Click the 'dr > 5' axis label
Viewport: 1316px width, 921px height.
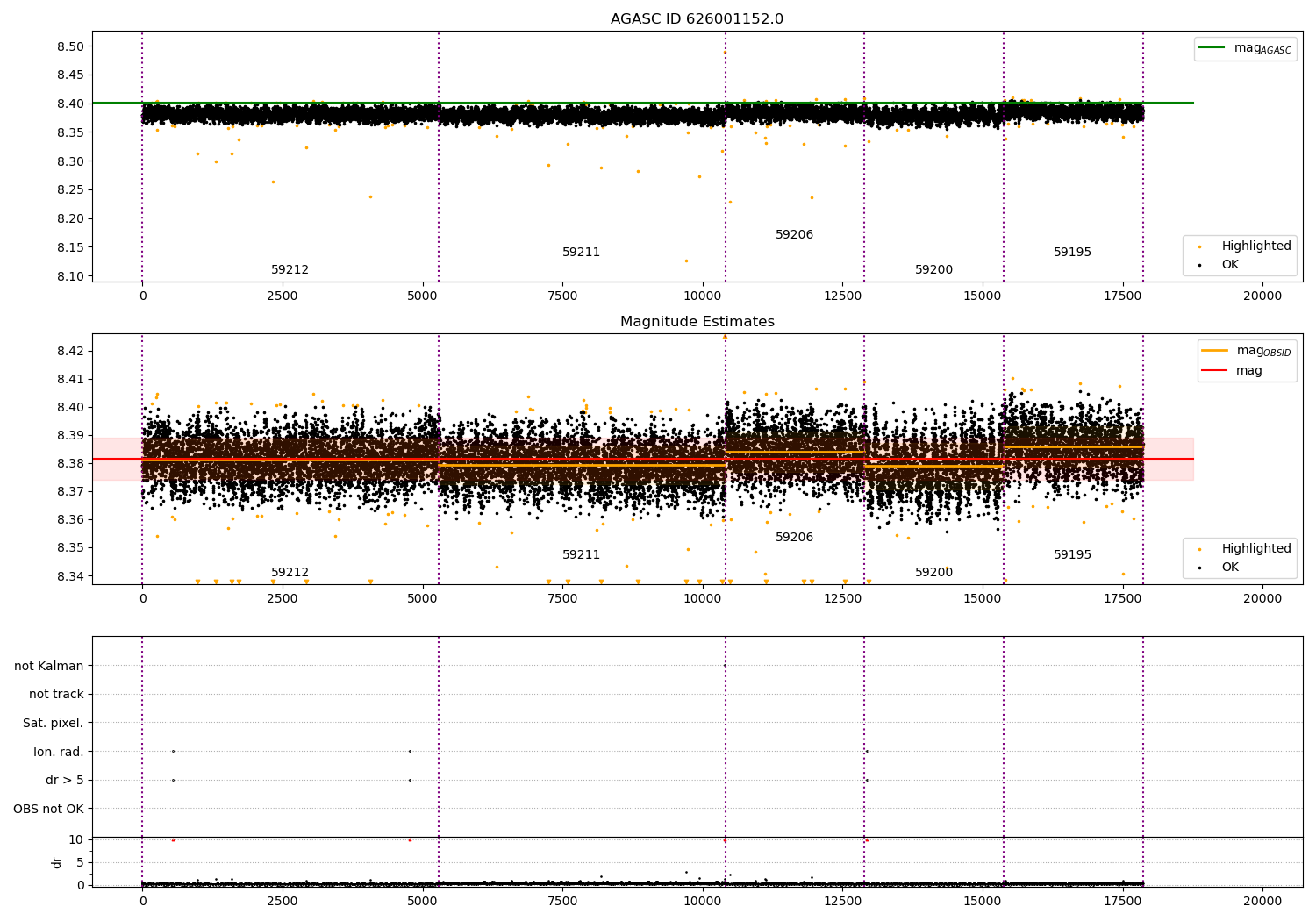[64, 780]
